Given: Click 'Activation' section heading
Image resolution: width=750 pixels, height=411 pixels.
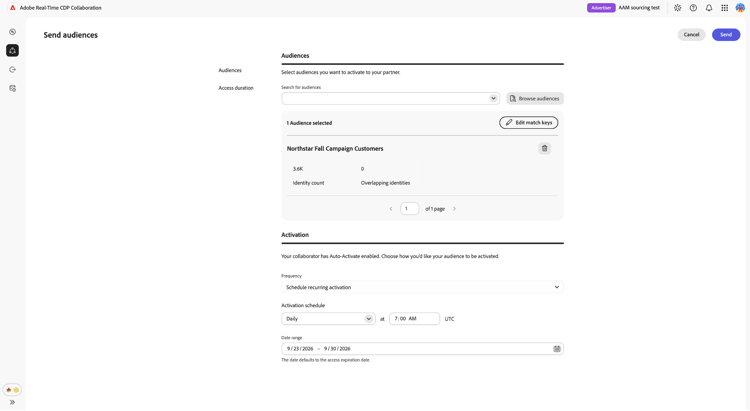Looking at the screenshot, I should [x=295, y=235].
